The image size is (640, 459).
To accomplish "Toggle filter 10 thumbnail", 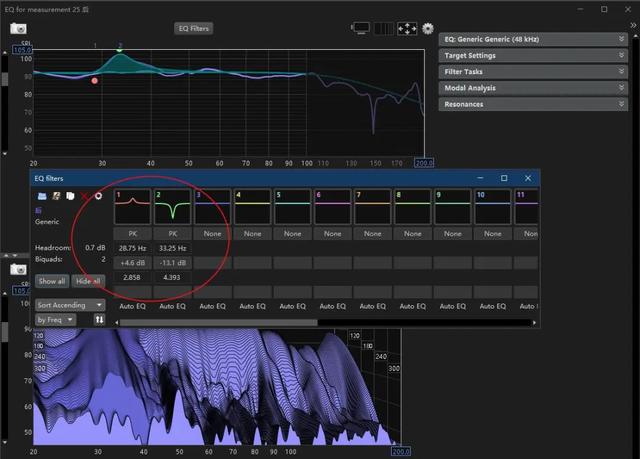I will pos(492,206).
